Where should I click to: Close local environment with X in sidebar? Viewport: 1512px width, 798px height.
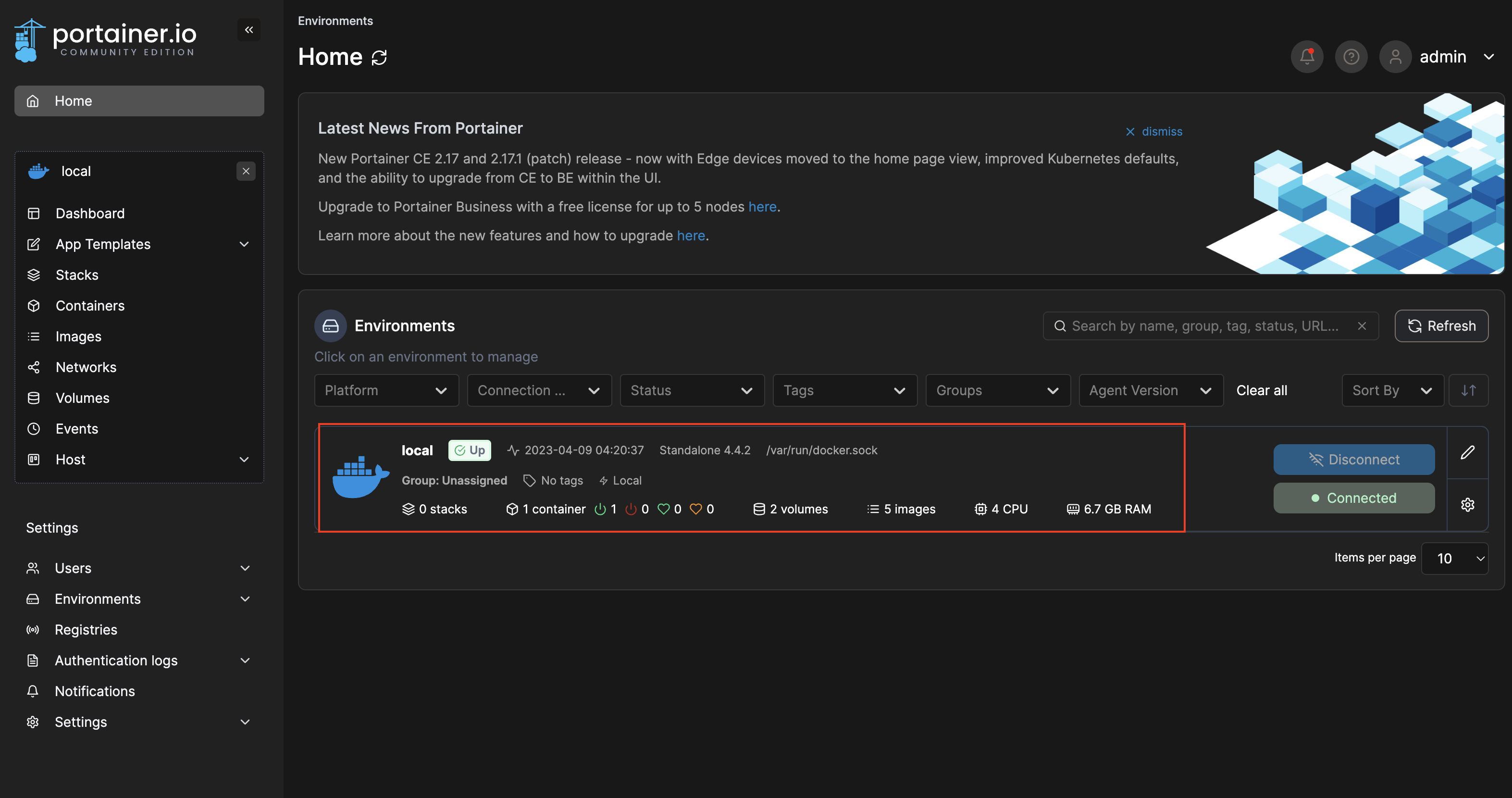[246, 171]
